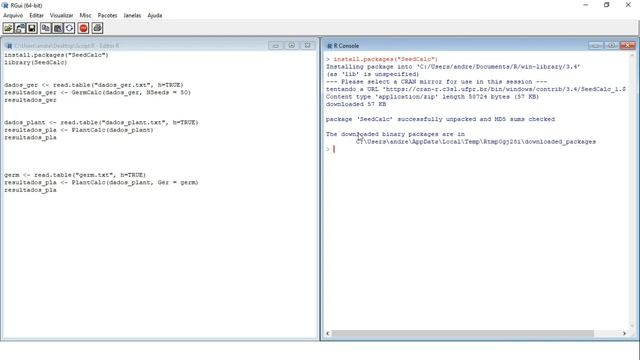Click editor line PlantCalc(dados_plant) without Ger

pos(79,130)
